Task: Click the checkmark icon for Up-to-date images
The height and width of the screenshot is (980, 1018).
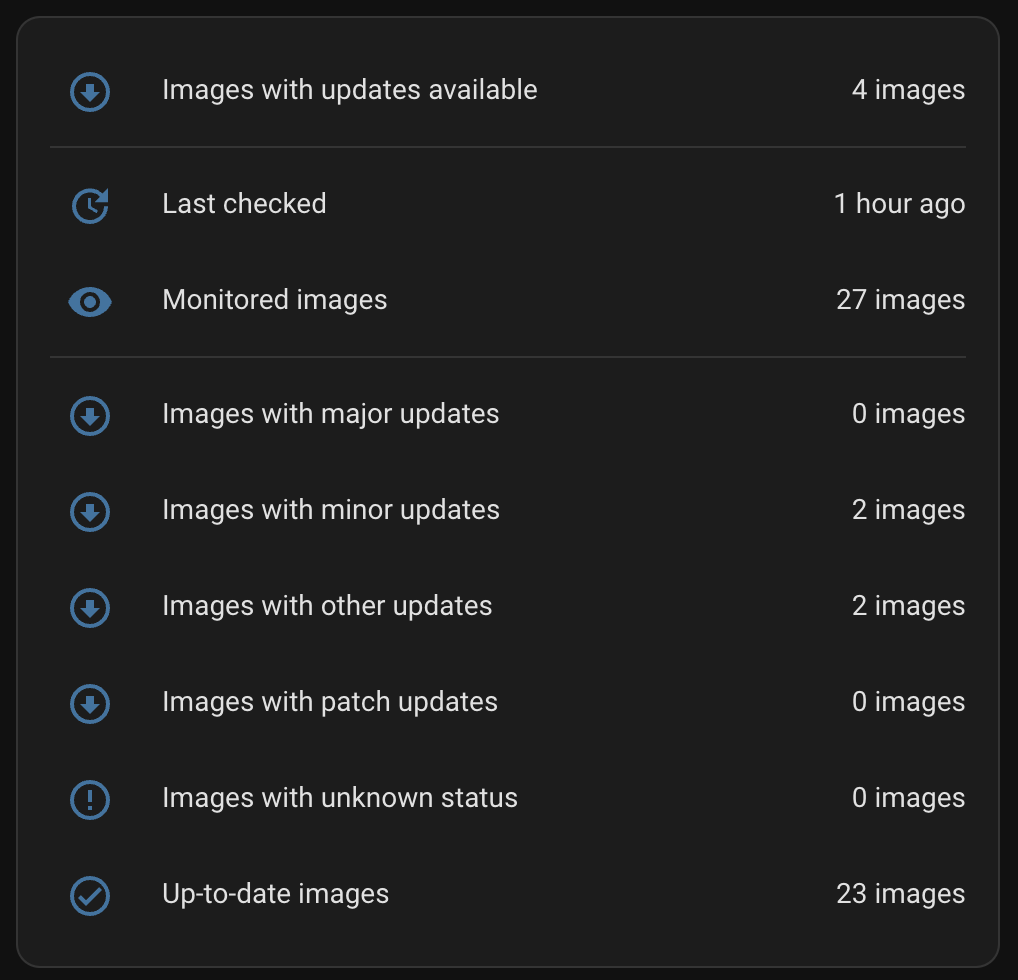Action: pyautogui.click(x=90, y=896)
